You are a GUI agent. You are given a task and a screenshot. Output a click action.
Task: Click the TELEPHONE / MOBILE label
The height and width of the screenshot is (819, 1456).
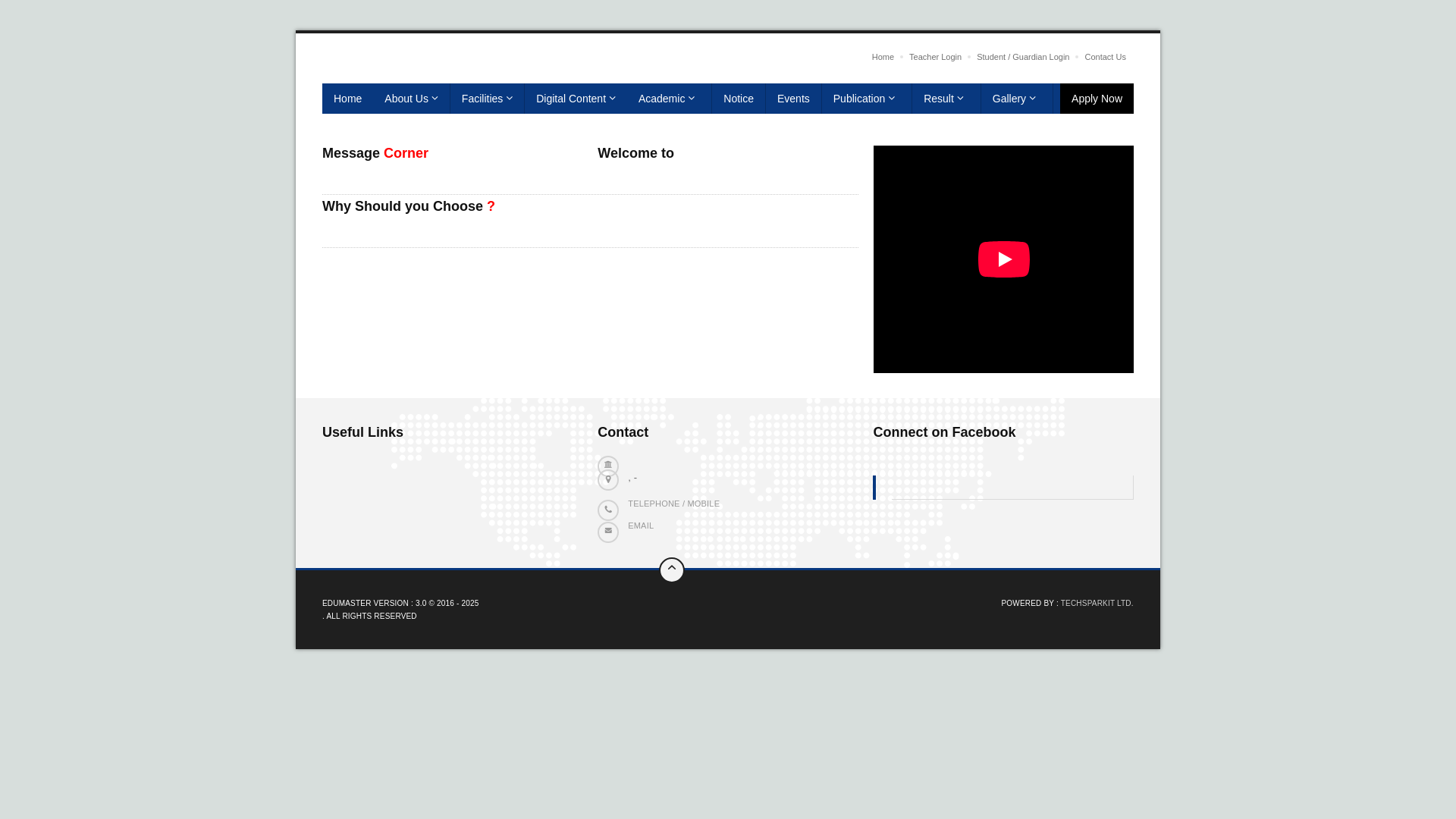[x=673, y=504]
